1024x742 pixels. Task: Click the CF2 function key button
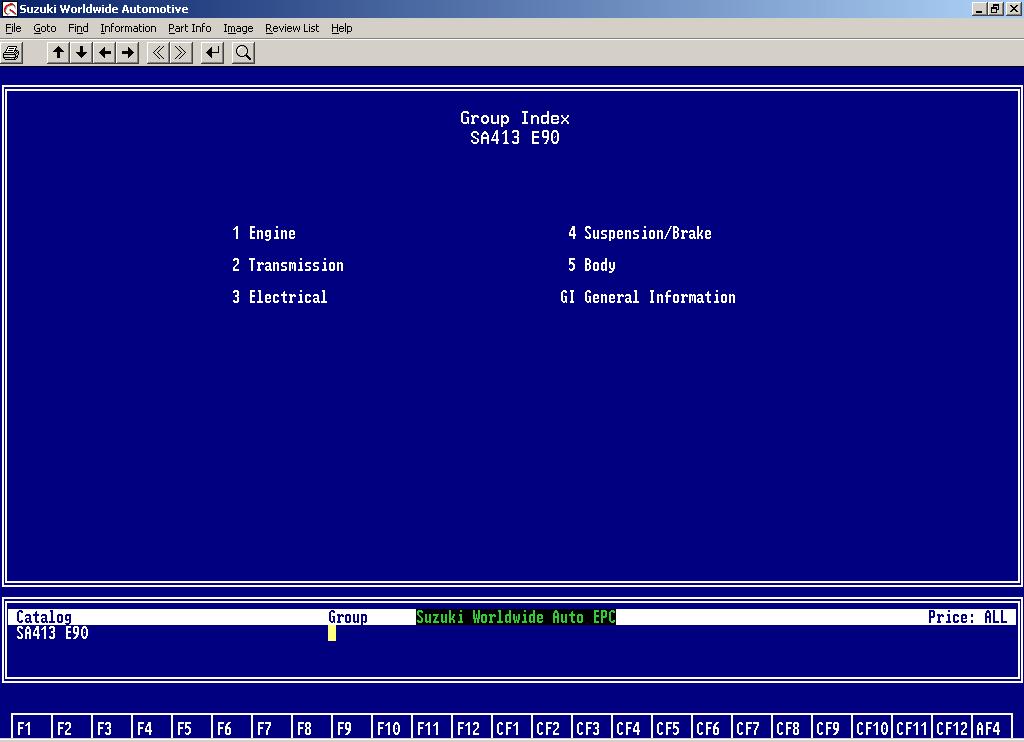point(551,728)
